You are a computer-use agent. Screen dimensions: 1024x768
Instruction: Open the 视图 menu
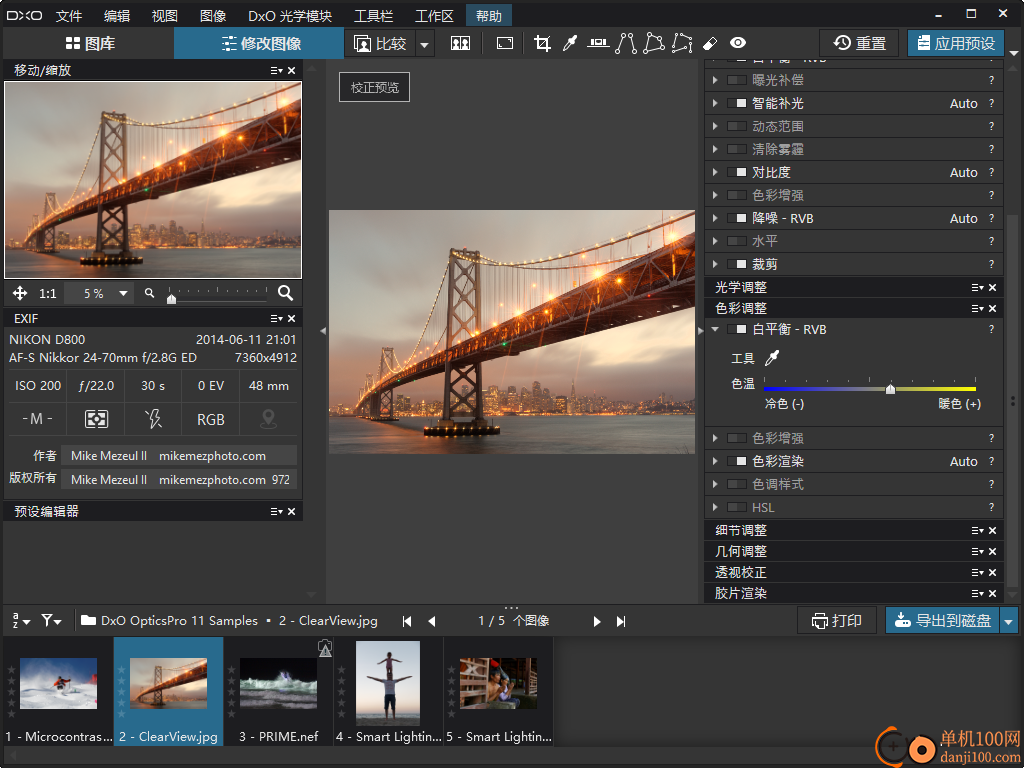click(165, 16)
